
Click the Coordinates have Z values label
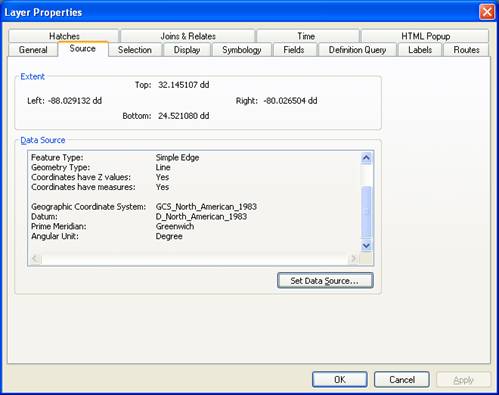pyautogui.click(x=81, y=177)
